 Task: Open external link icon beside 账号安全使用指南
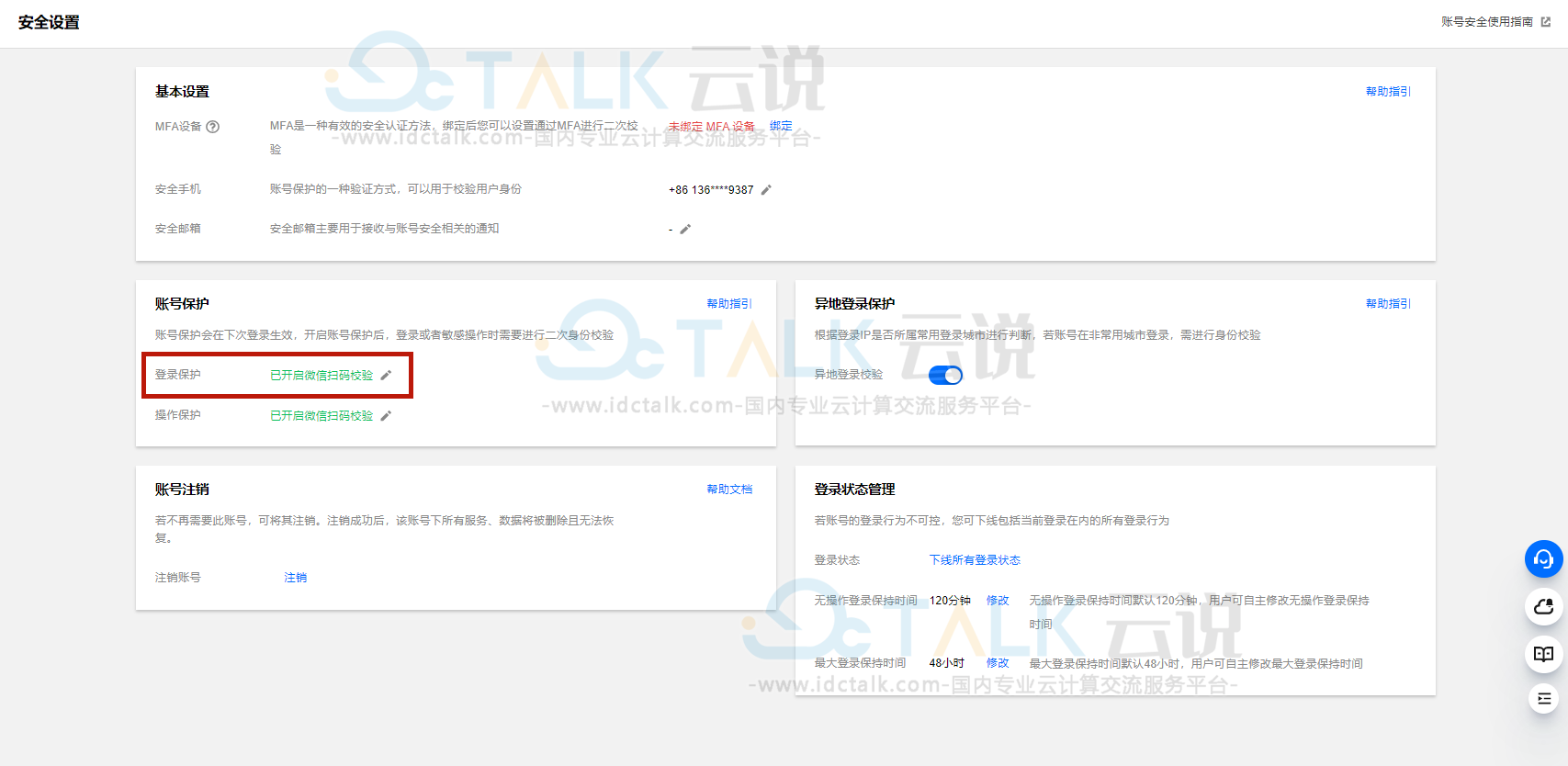[x=1546, y=22]
